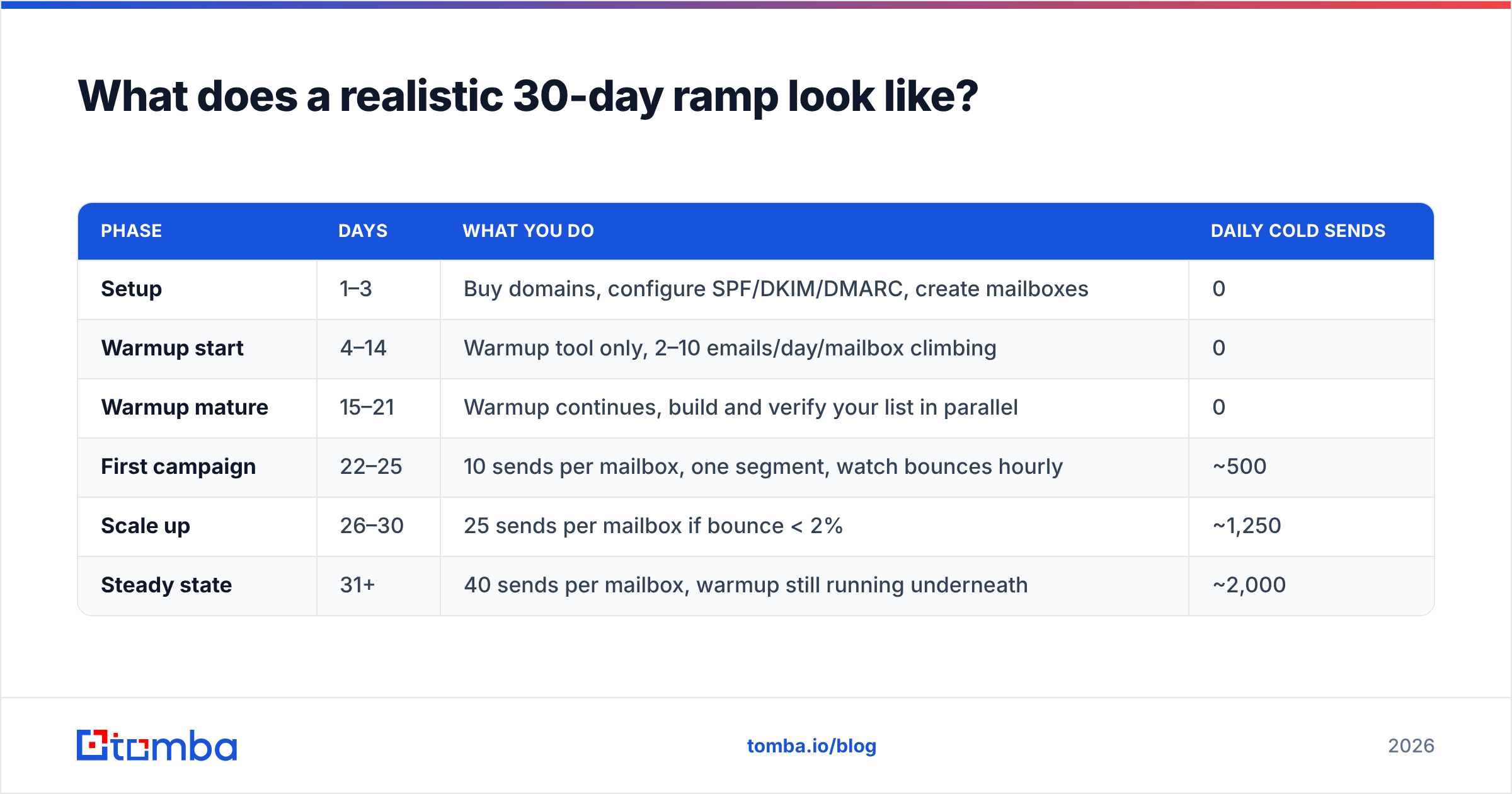Click the Setup row's 0 sends value
The height and width of the screenshot is (794, 1512).
1219,289
